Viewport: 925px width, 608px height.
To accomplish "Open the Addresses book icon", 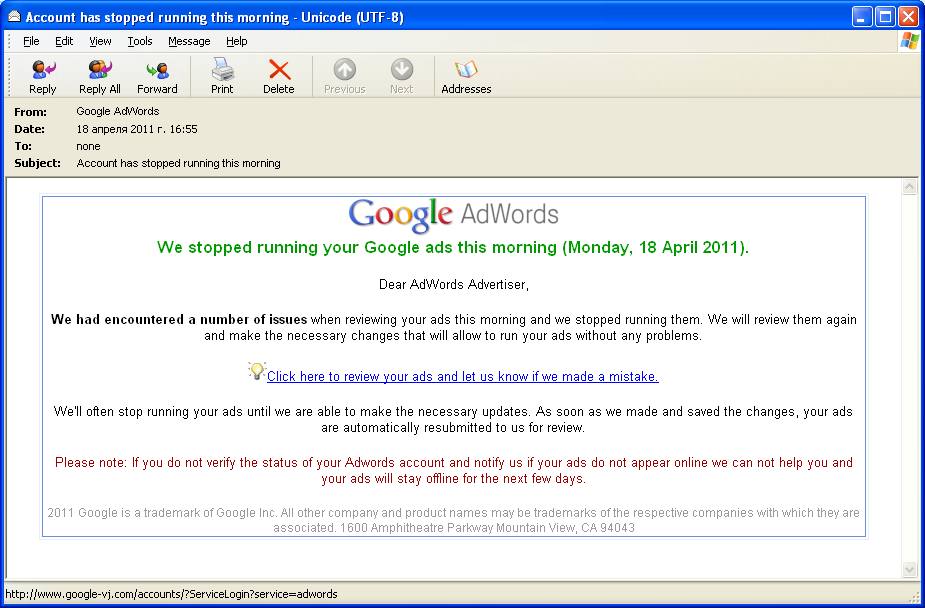I will tap(466, 77).
